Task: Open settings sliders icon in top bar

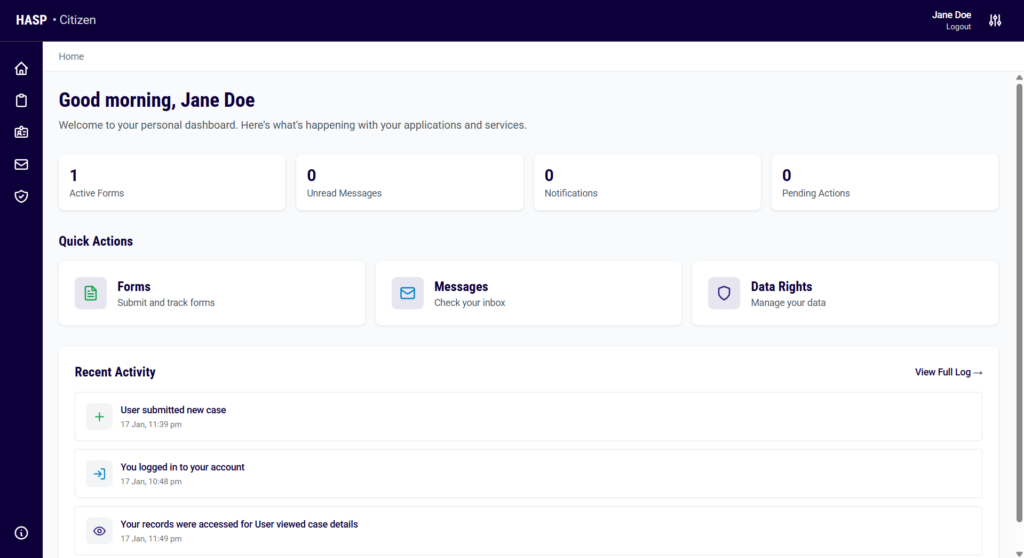Action: click(994, 20)
